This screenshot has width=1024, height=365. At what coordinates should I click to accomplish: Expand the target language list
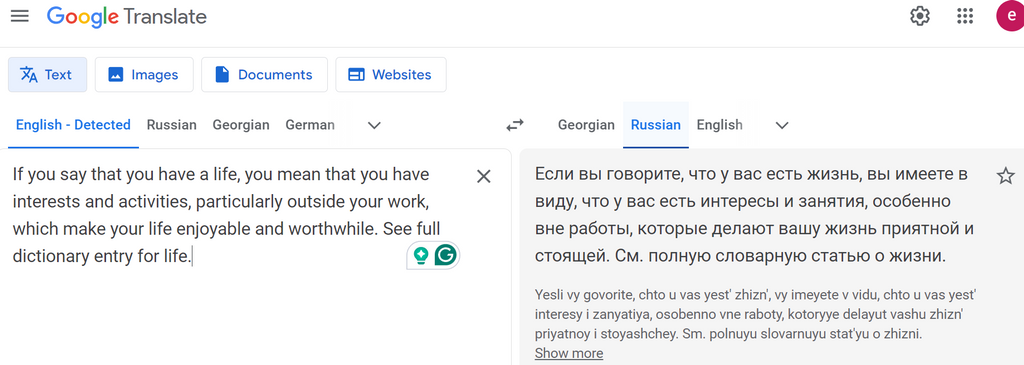(x=782, y=125)
